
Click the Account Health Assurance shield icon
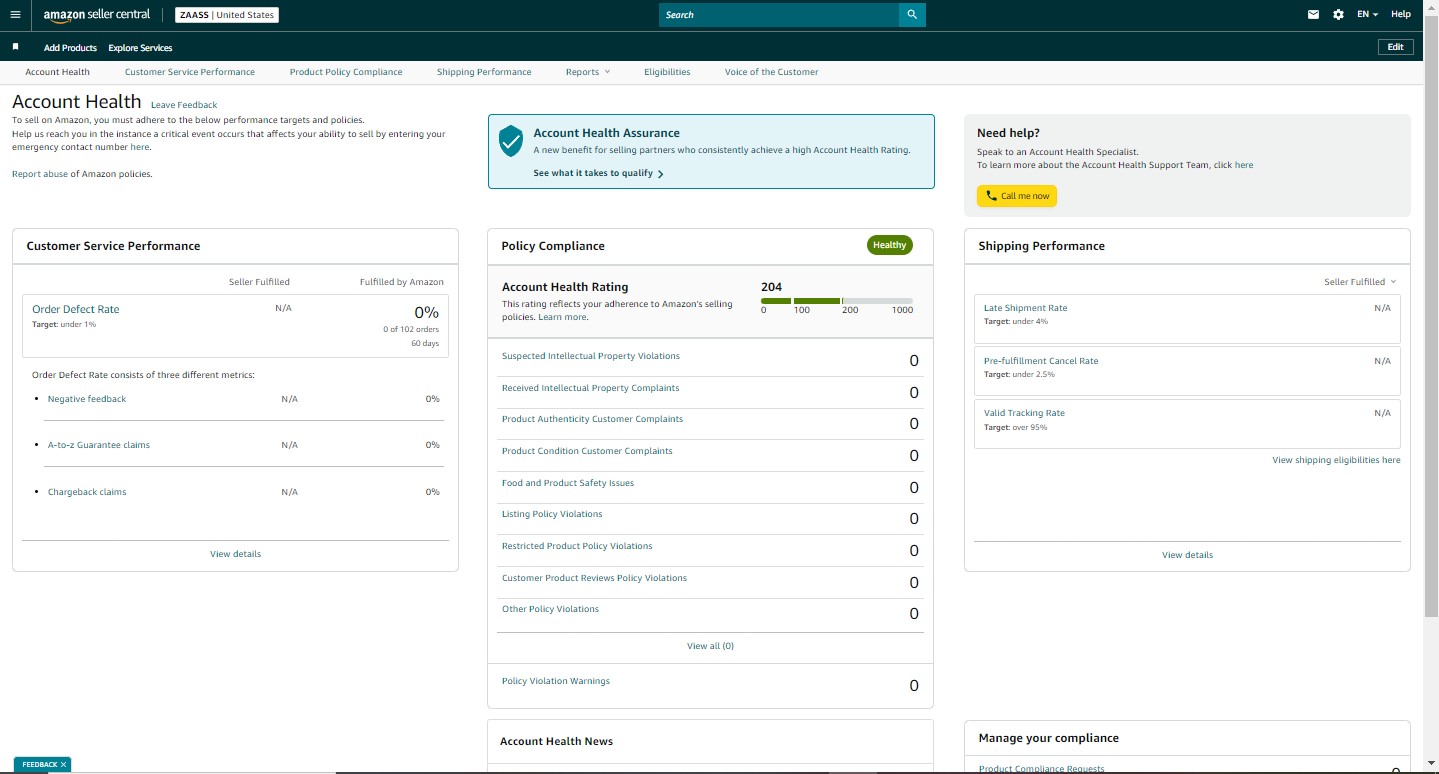point(511,141)
